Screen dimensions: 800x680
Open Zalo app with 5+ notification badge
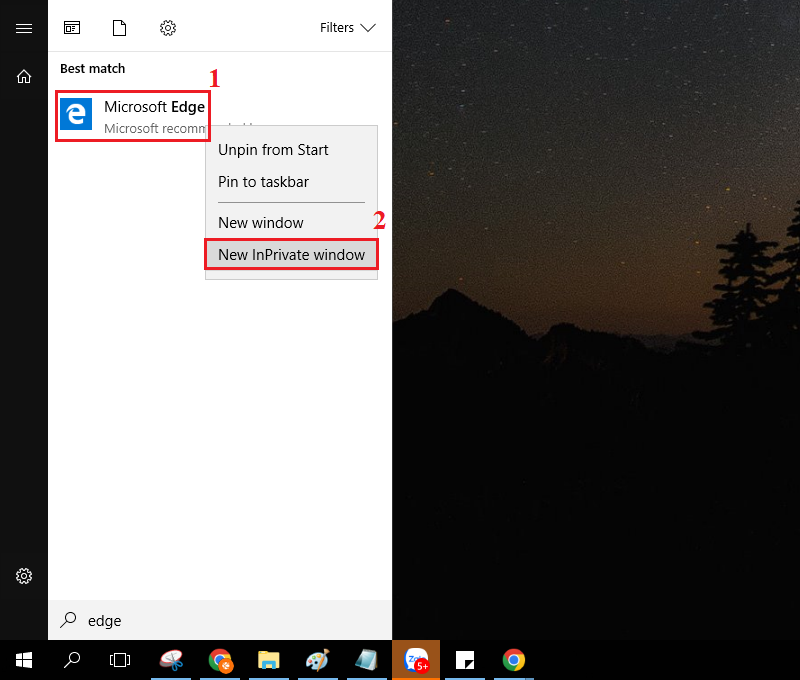pyautogui.click(x=415, y=660)
